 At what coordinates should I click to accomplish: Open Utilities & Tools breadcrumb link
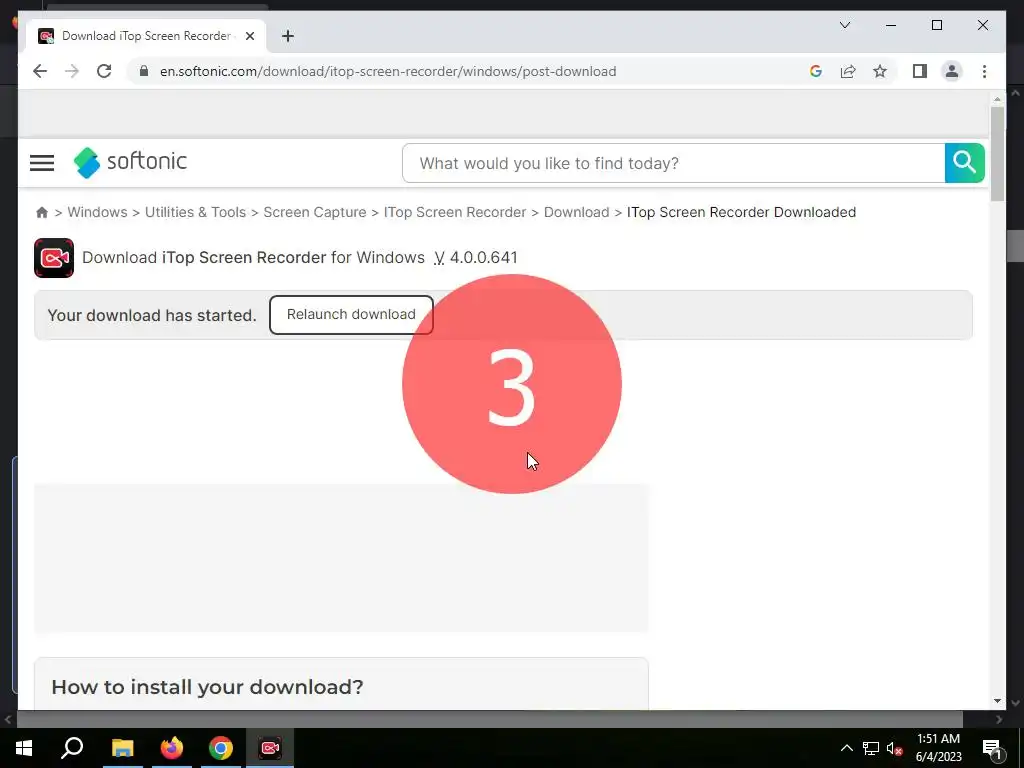(195, 212)
